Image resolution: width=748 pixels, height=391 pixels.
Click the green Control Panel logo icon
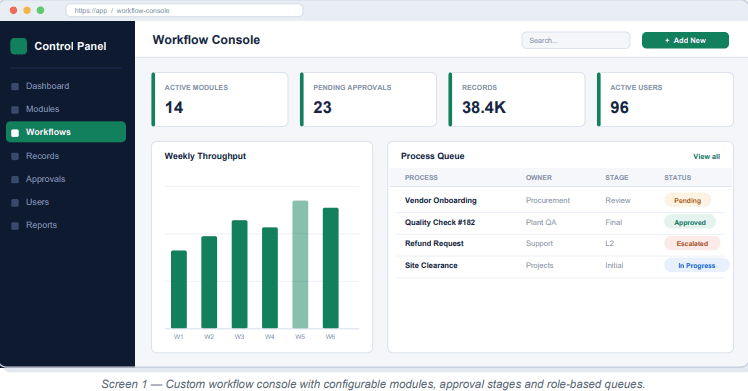pos(19,46)
